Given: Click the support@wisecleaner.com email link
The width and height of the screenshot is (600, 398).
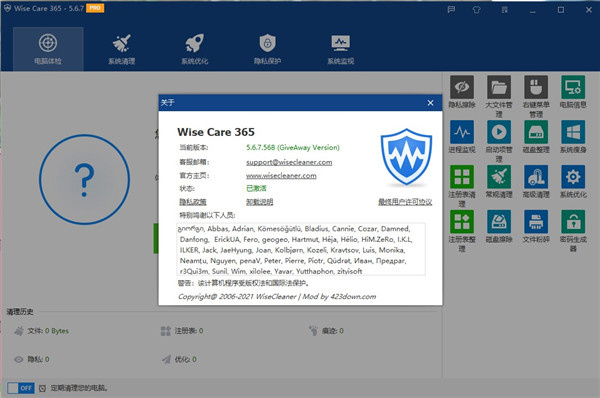Looking at the screenshot, I should click(289, 162).
